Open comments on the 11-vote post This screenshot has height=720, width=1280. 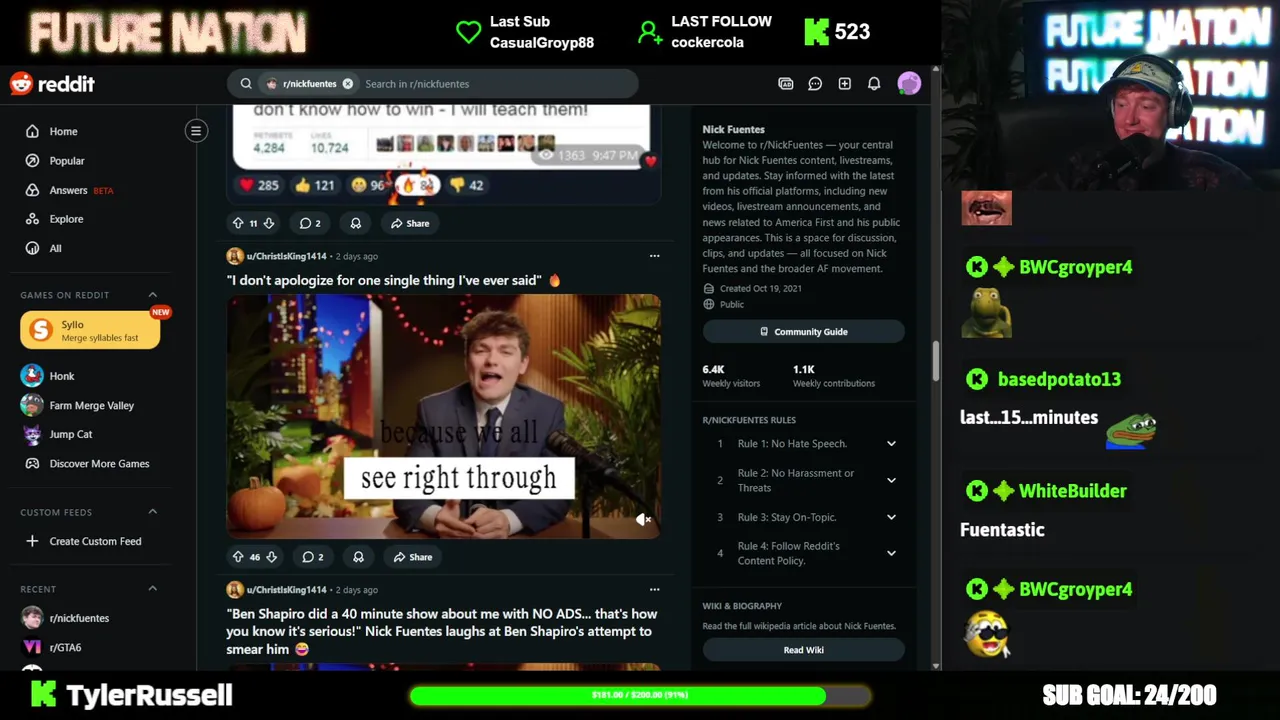pos(310,223)
